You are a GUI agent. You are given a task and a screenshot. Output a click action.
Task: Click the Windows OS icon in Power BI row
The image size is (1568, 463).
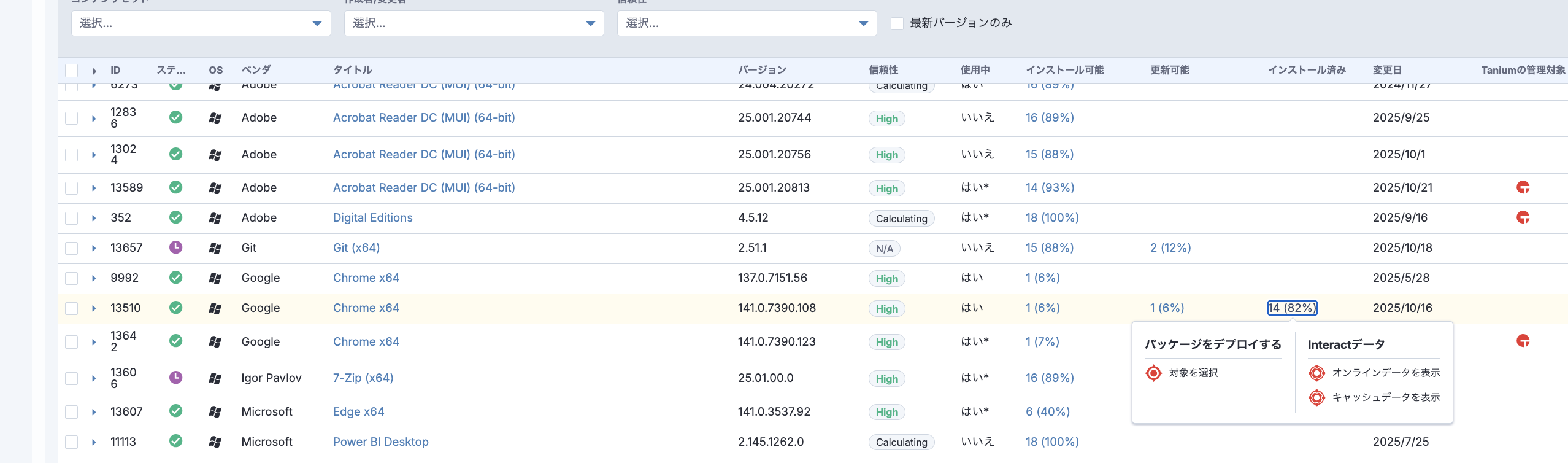(x=215, y=442)
